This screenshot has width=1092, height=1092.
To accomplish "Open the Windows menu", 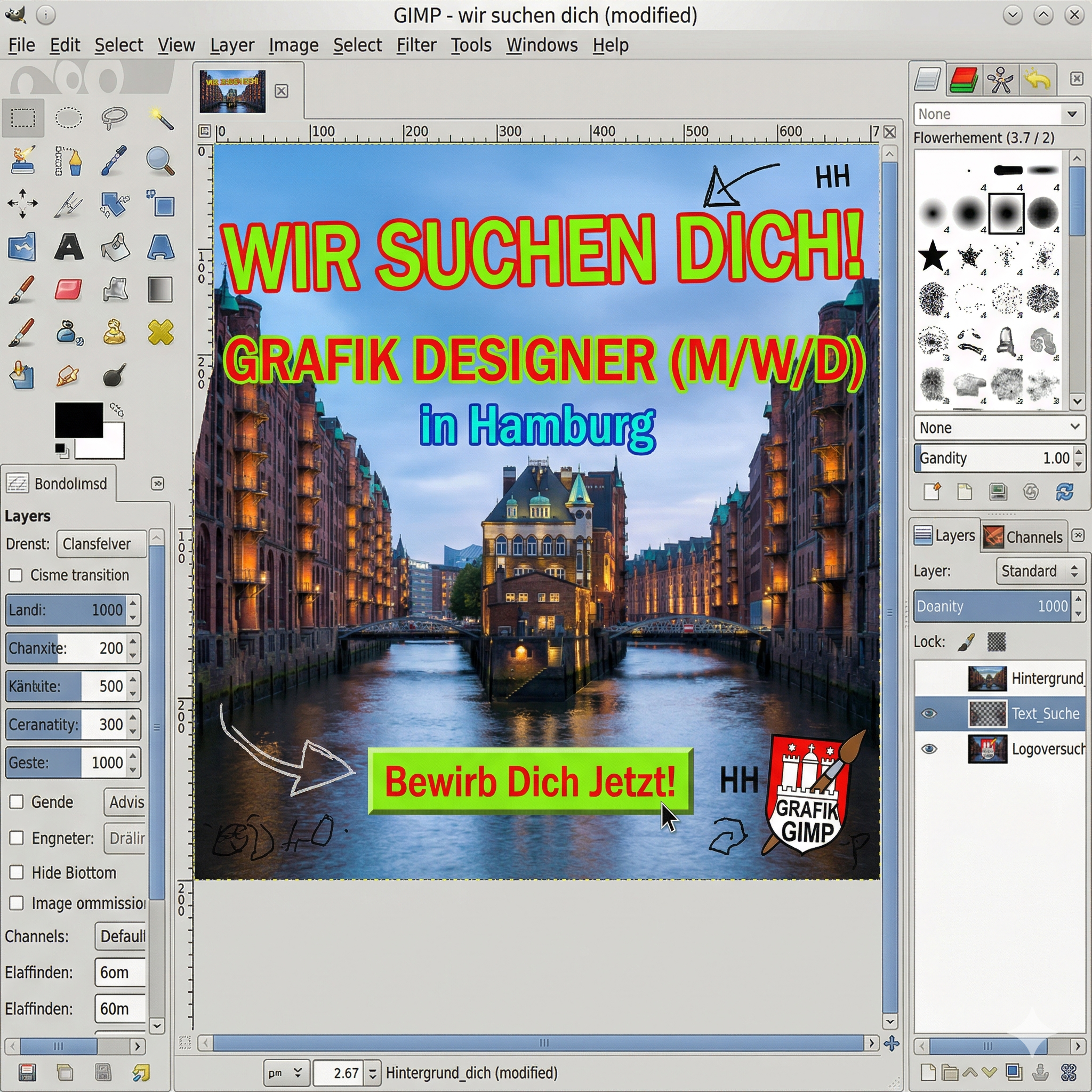I will (x=542, y=45).
